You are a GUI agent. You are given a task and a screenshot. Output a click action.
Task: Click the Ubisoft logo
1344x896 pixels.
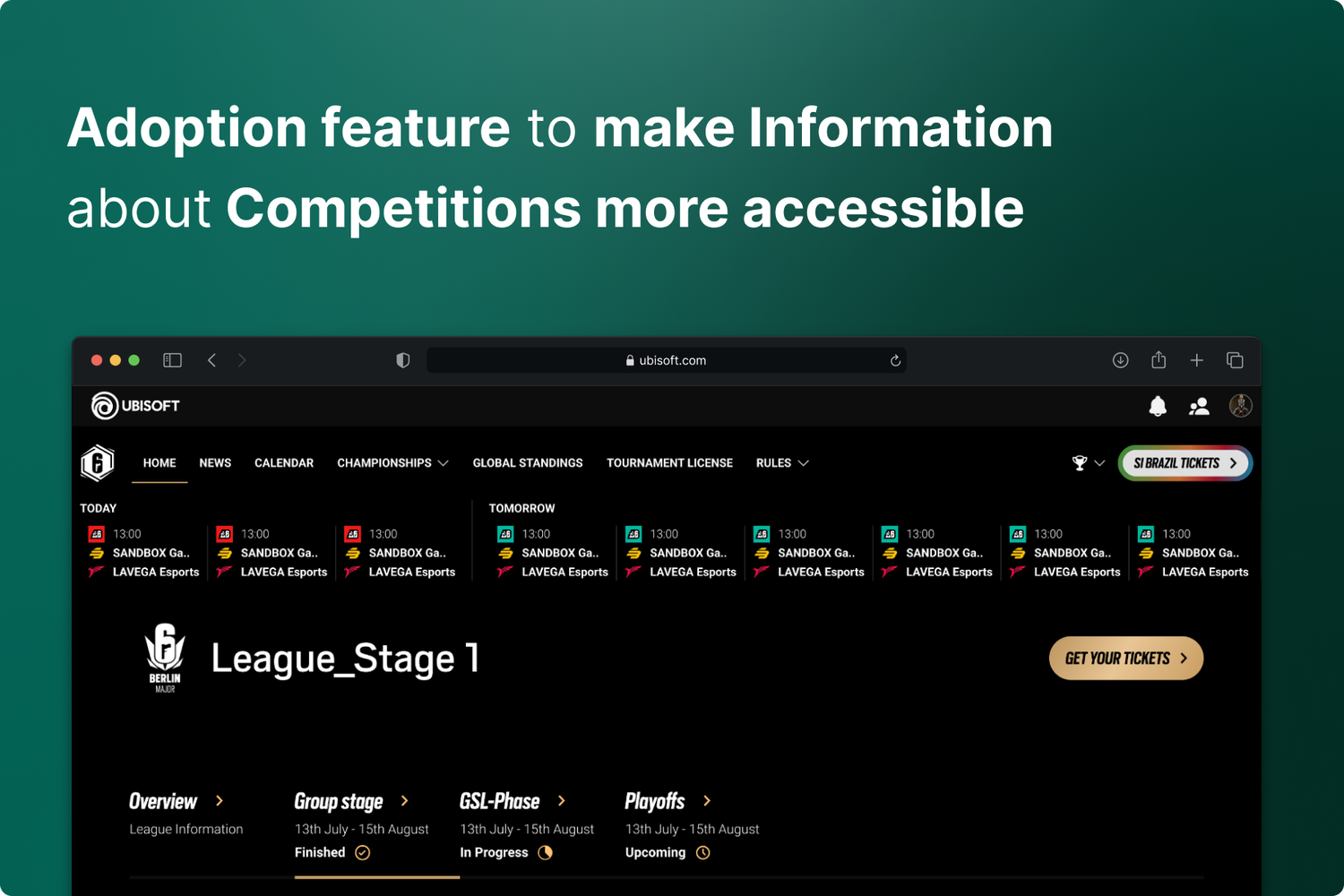click(x=135, y=406)
